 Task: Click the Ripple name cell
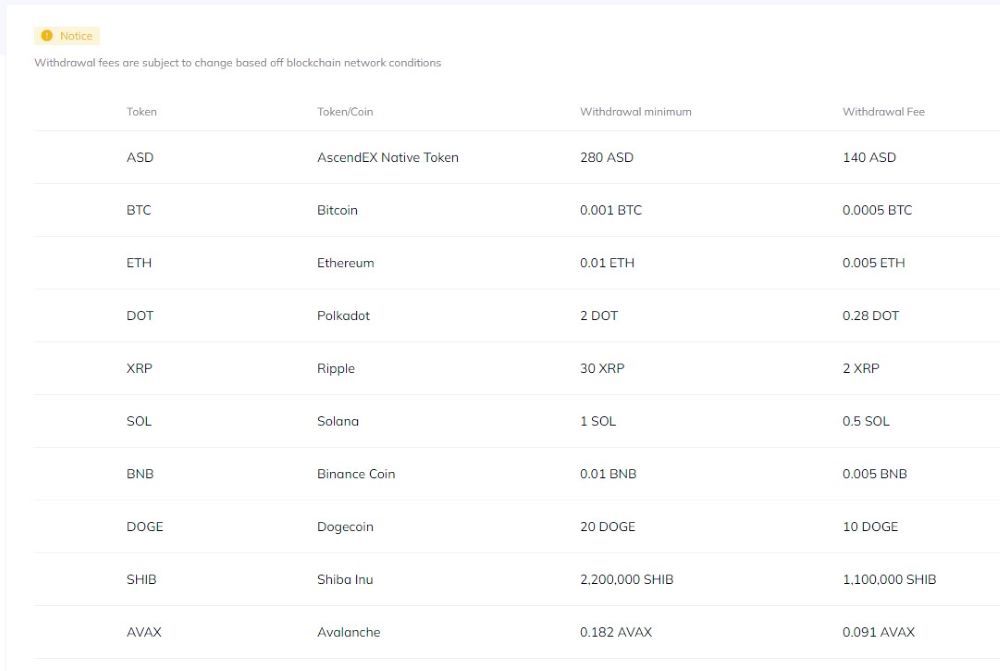coord(335,369)
